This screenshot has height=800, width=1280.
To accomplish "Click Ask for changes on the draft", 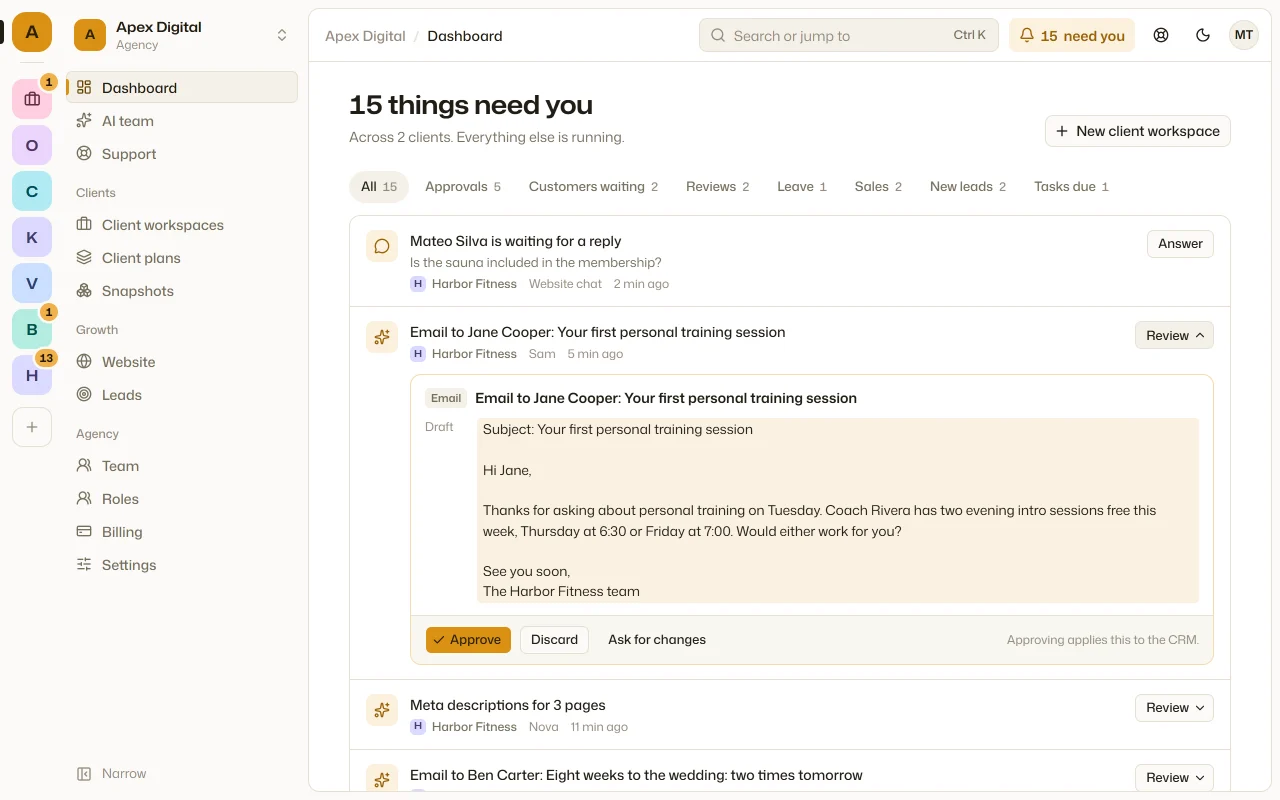I will (657, 640).
